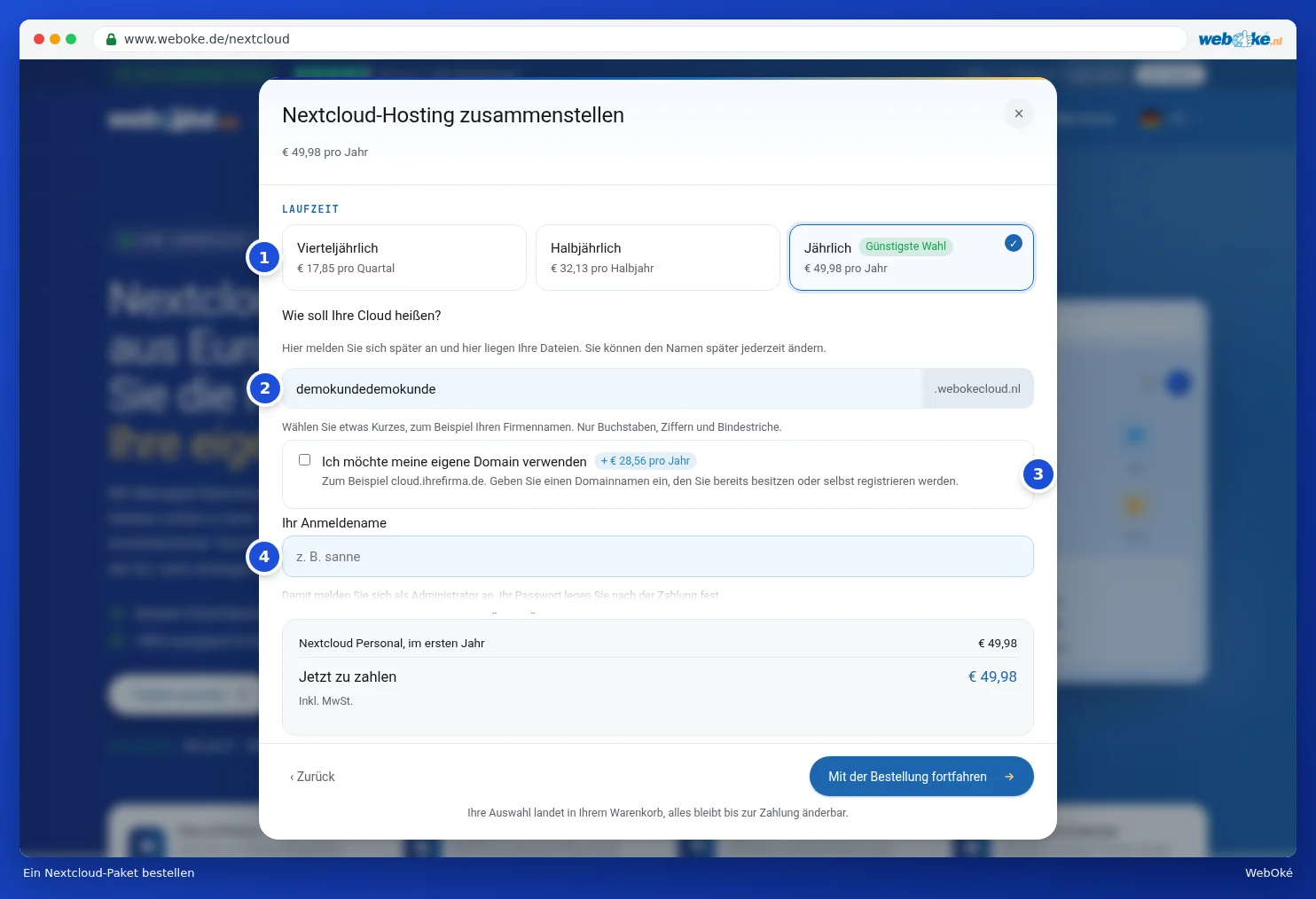
Task: Edit the cloud name field demokundedemokunde
Action: (x=603, y=388)
